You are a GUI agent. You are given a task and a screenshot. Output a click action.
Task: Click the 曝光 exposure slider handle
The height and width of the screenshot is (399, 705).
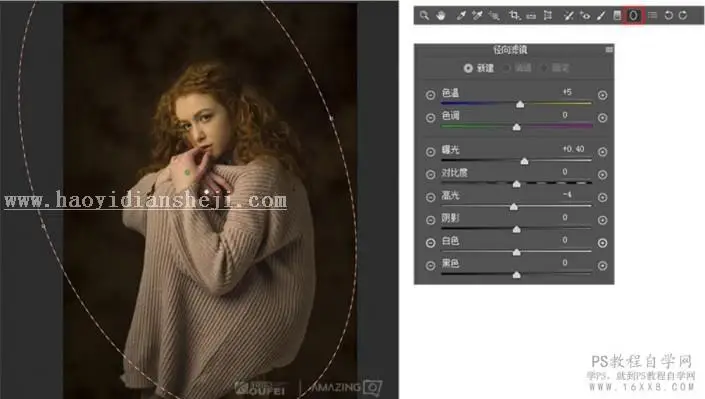524,161
